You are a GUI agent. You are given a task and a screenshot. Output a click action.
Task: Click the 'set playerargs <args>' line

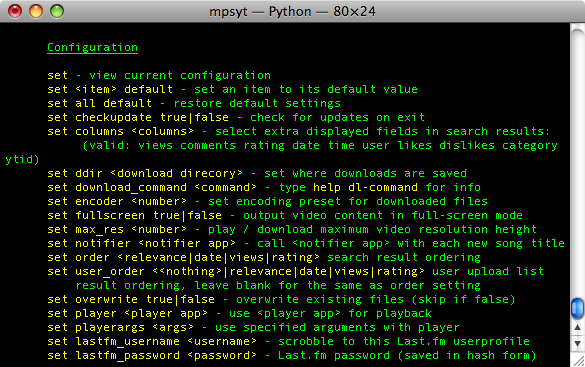tap(253, 327)
